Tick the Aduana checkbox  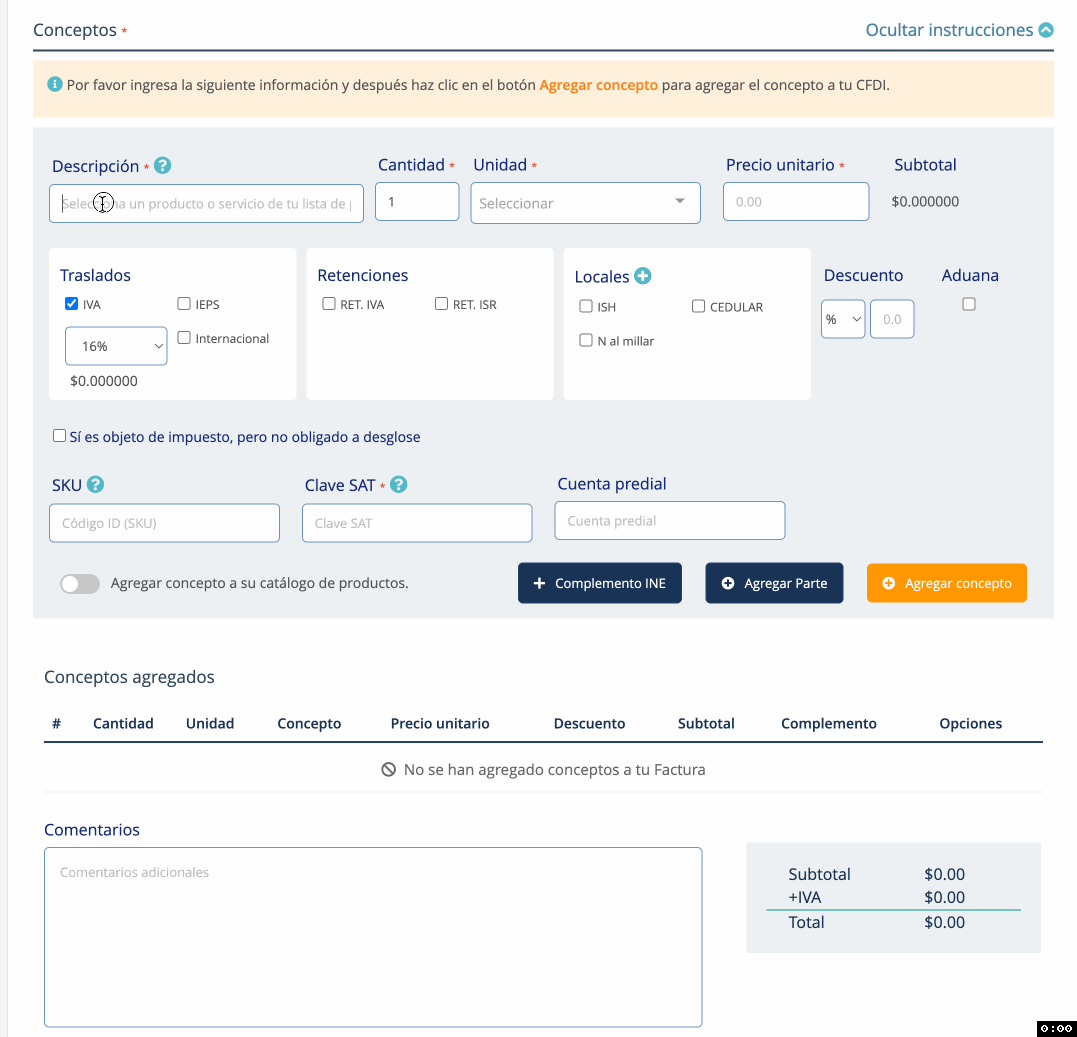coord(969,305)
